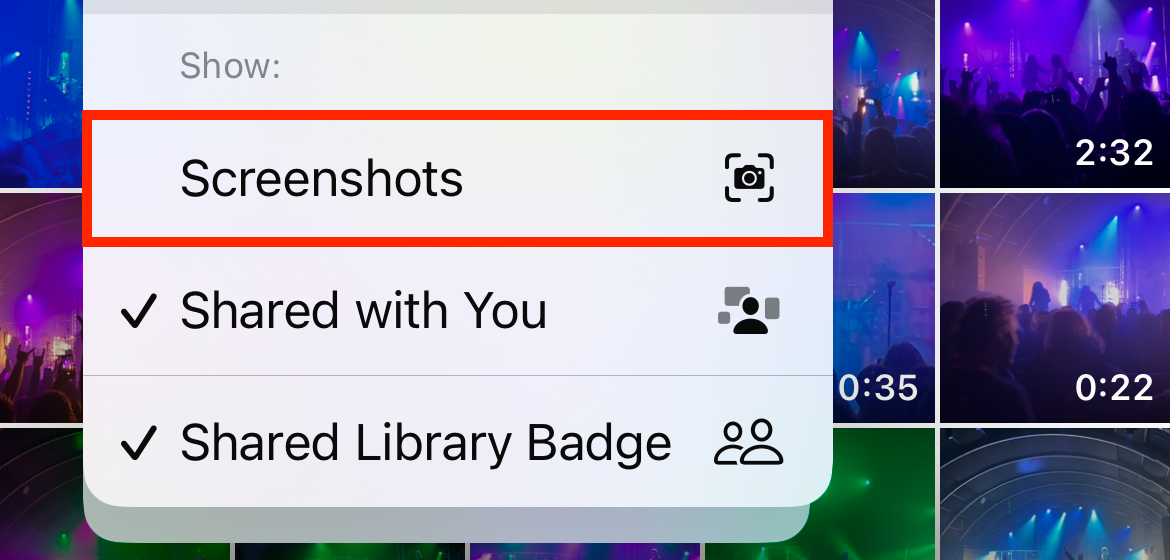This screenshot has height=560, width=1170.
Task: Open the blue stage photo at top left
Action: (x=41, y=93)
